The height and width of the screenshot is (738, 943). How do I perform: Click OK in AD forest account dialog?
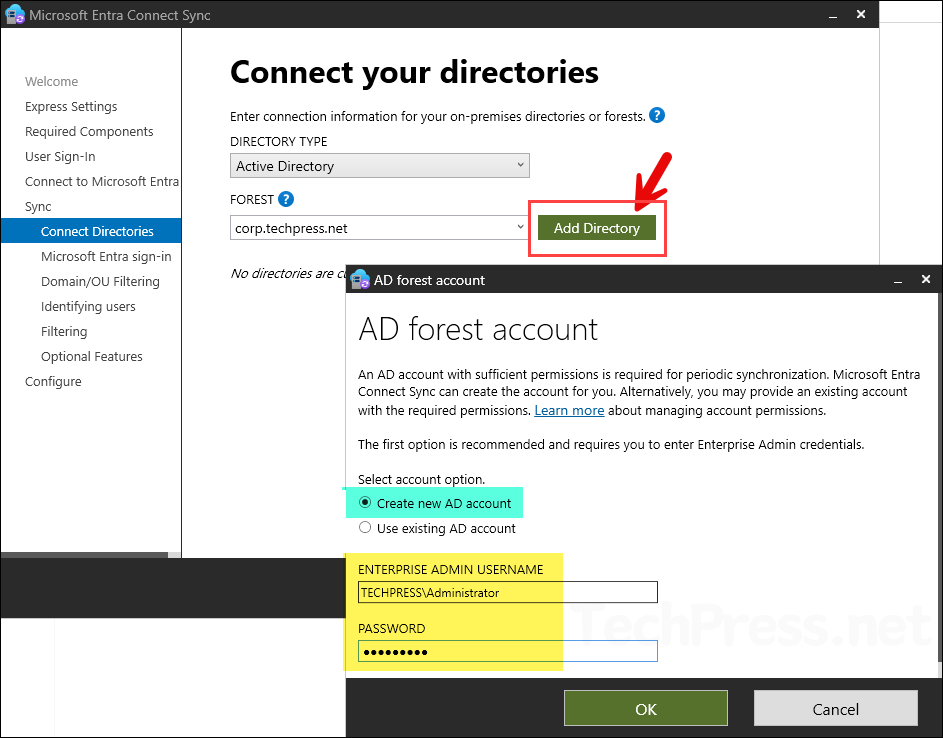pyautogui.click(x=646, y=709)
